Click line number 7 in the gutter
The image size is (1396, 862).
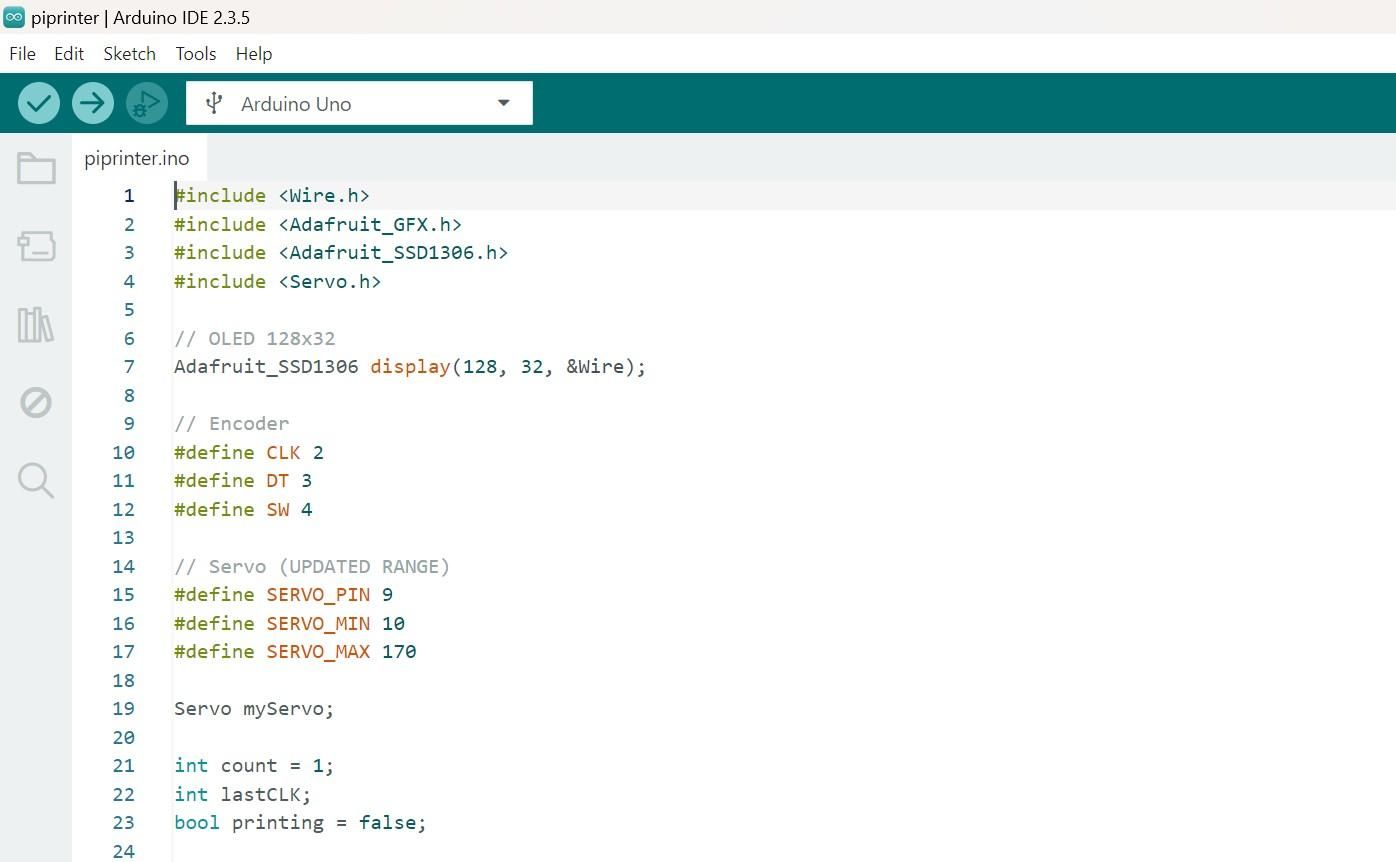point(129,367)
